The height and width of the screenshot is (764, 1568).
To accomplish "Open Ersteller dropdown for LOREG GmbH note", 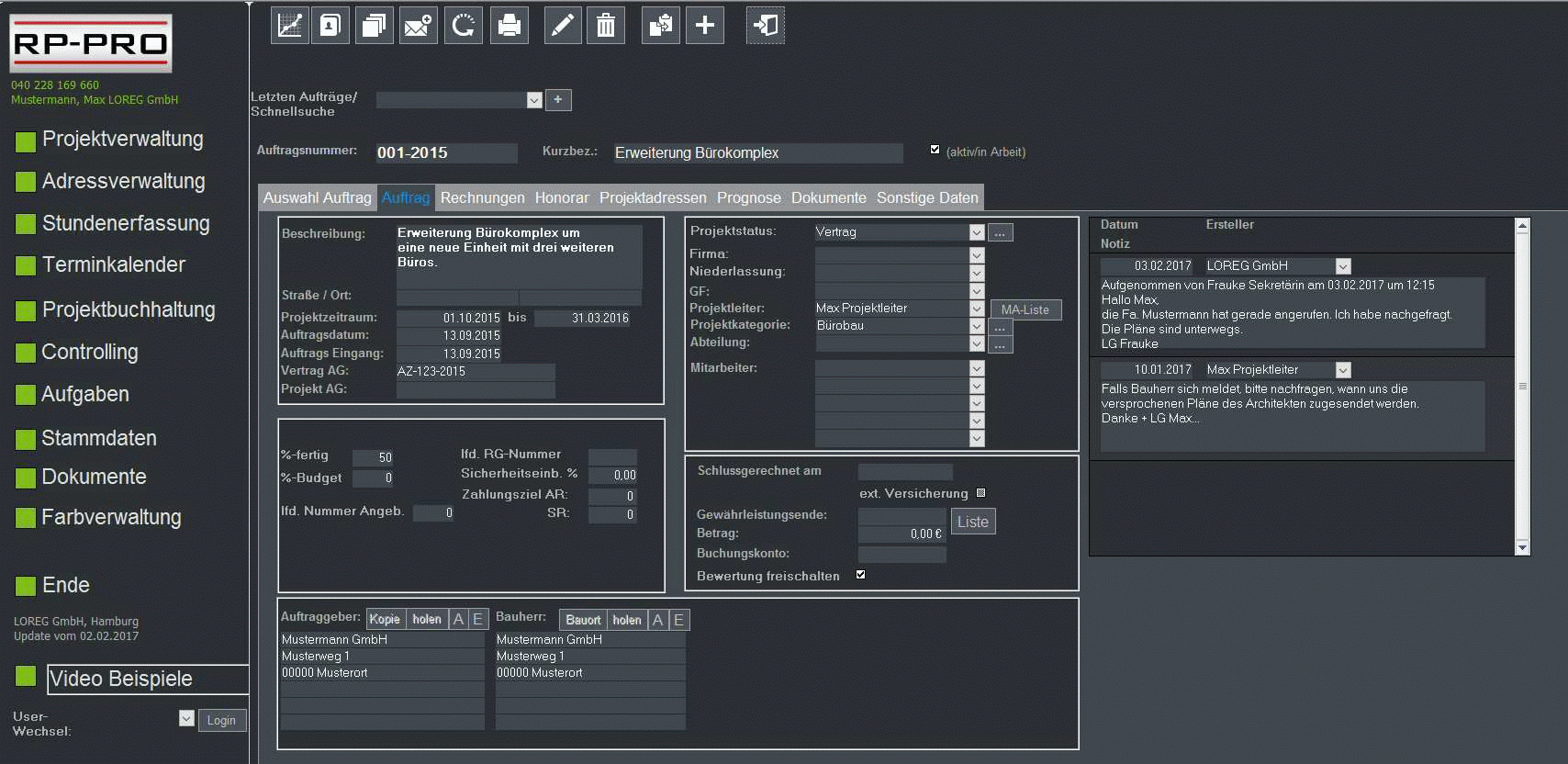I will pos(1343,266).
